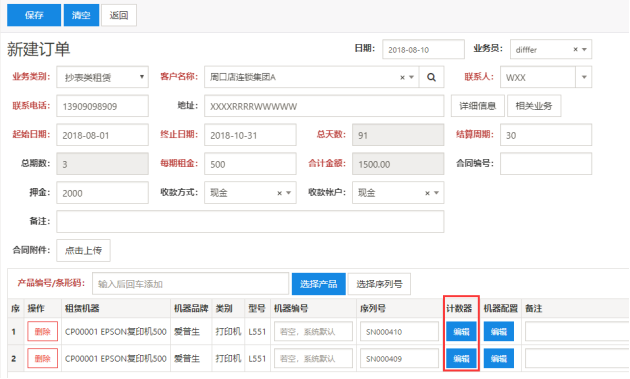The height and width of the screenshot is (379, 630).
Task: Click the 机器编号 field in row 1
Action: (x=313, y=332)
